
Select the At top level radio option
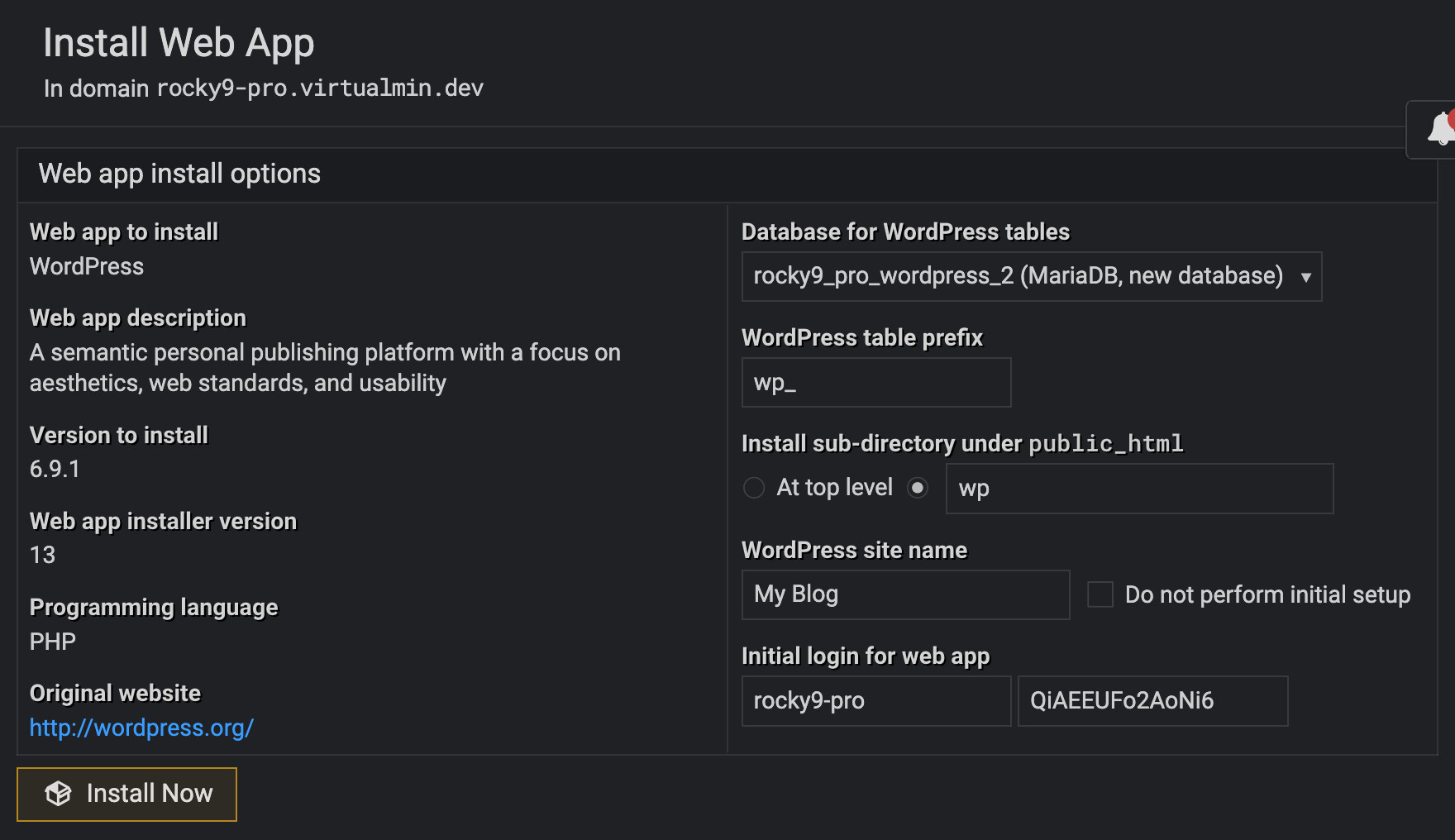tap(754, 488)
